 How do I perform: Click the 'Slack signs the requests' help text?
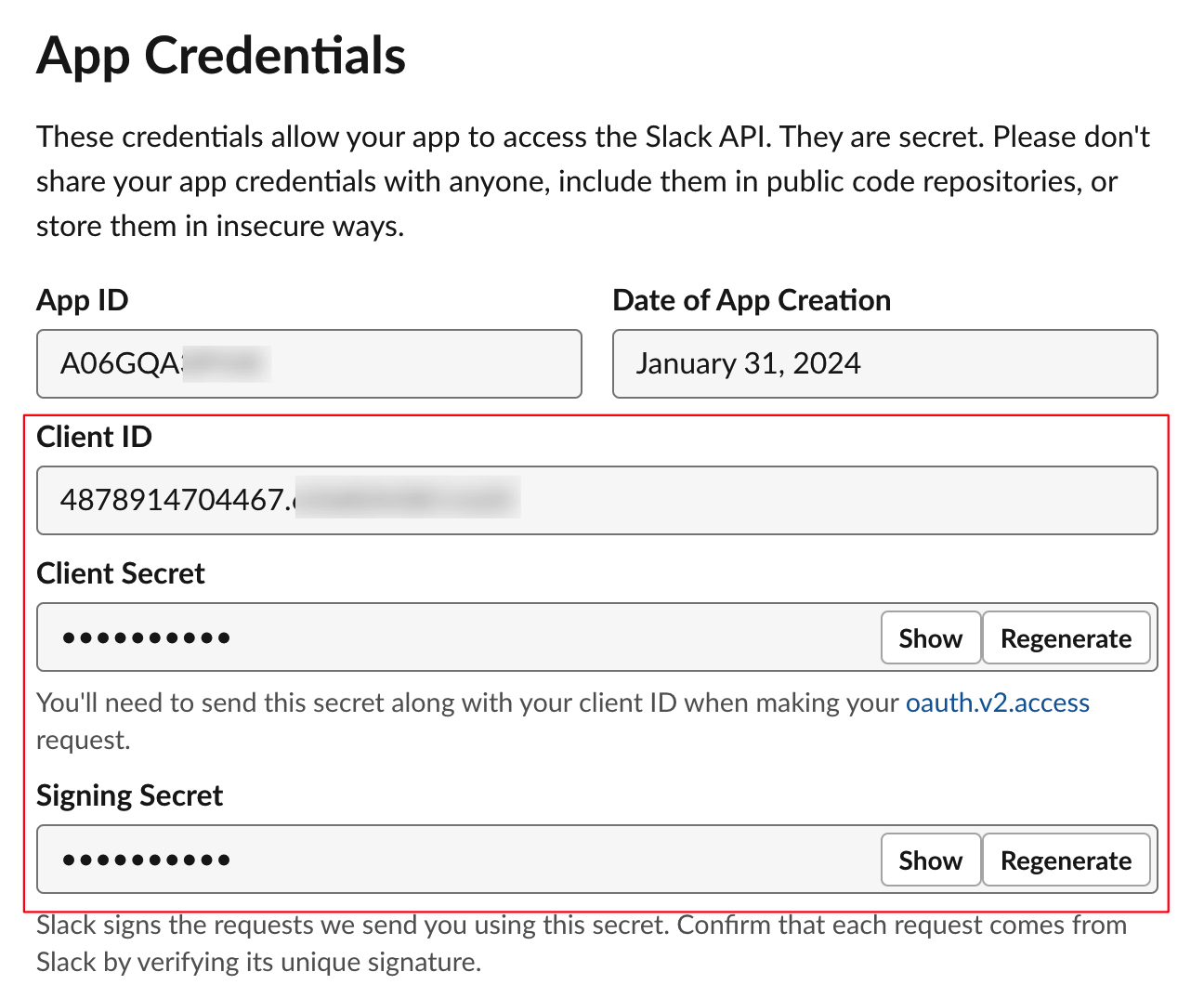(x=582, y=943)
